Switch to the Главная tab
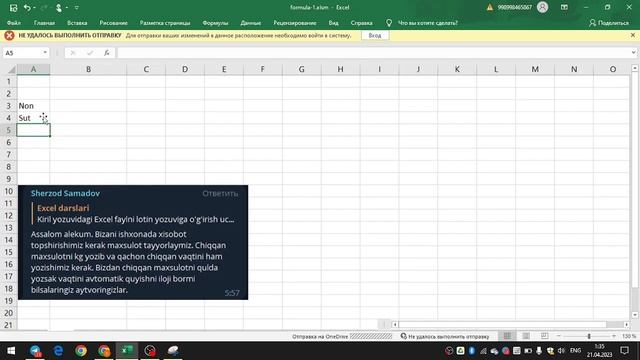The height and width of the screenshot is (360, 640). [44, 23]
